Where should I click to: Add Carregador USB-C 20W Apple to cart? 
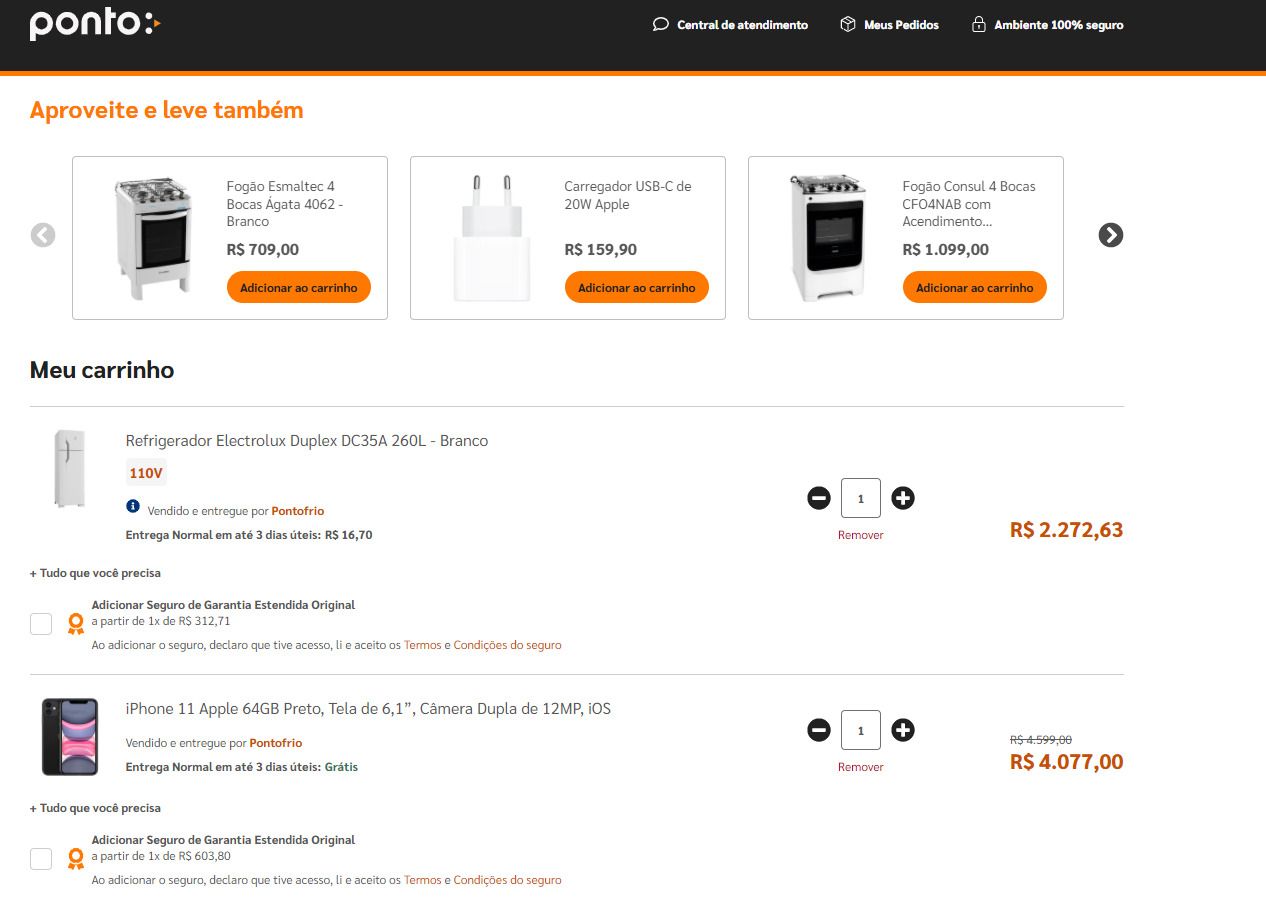pos(637,287)
